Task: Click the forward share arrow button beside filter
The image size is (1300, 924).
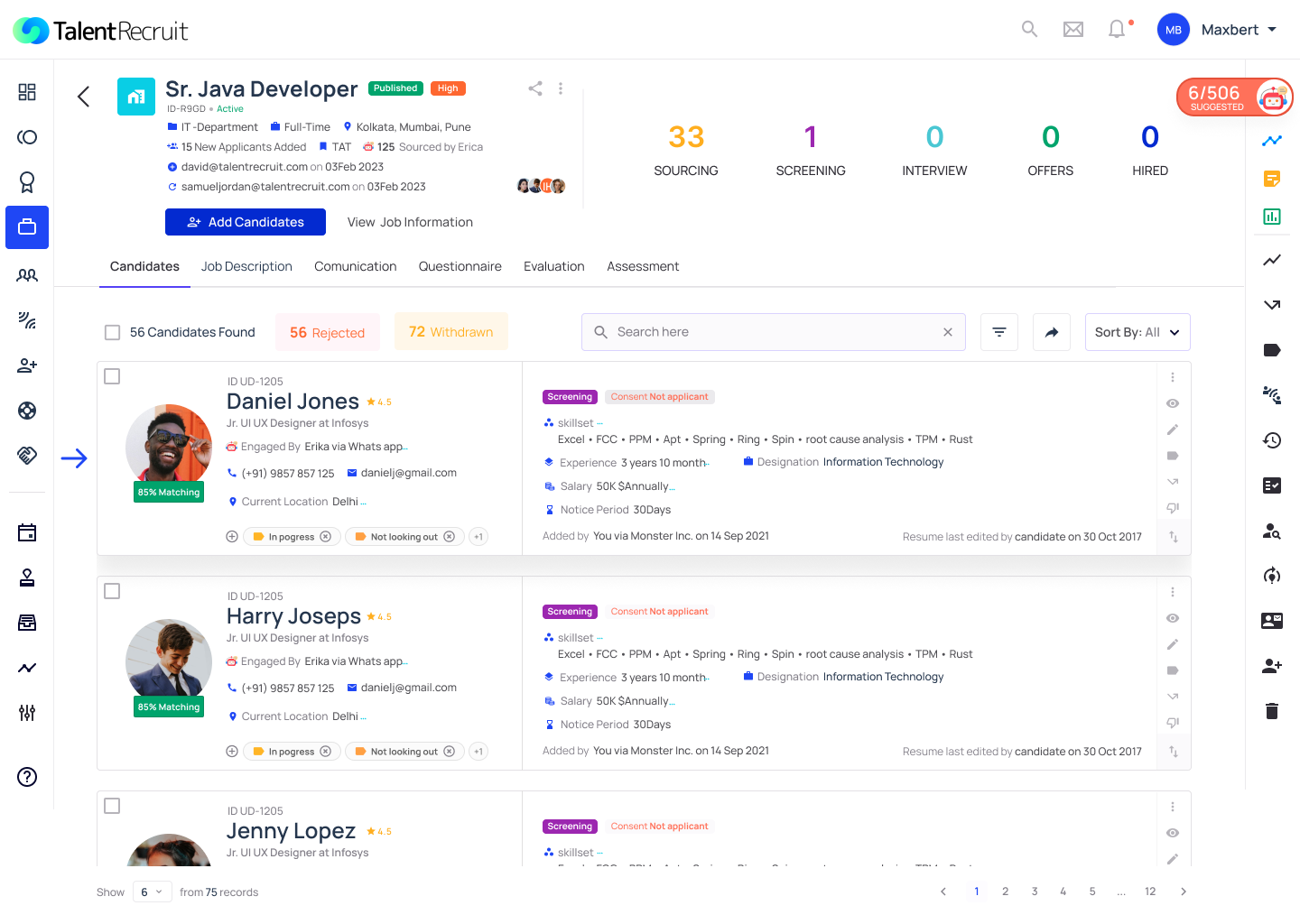Action: [x=1052, y=332]
